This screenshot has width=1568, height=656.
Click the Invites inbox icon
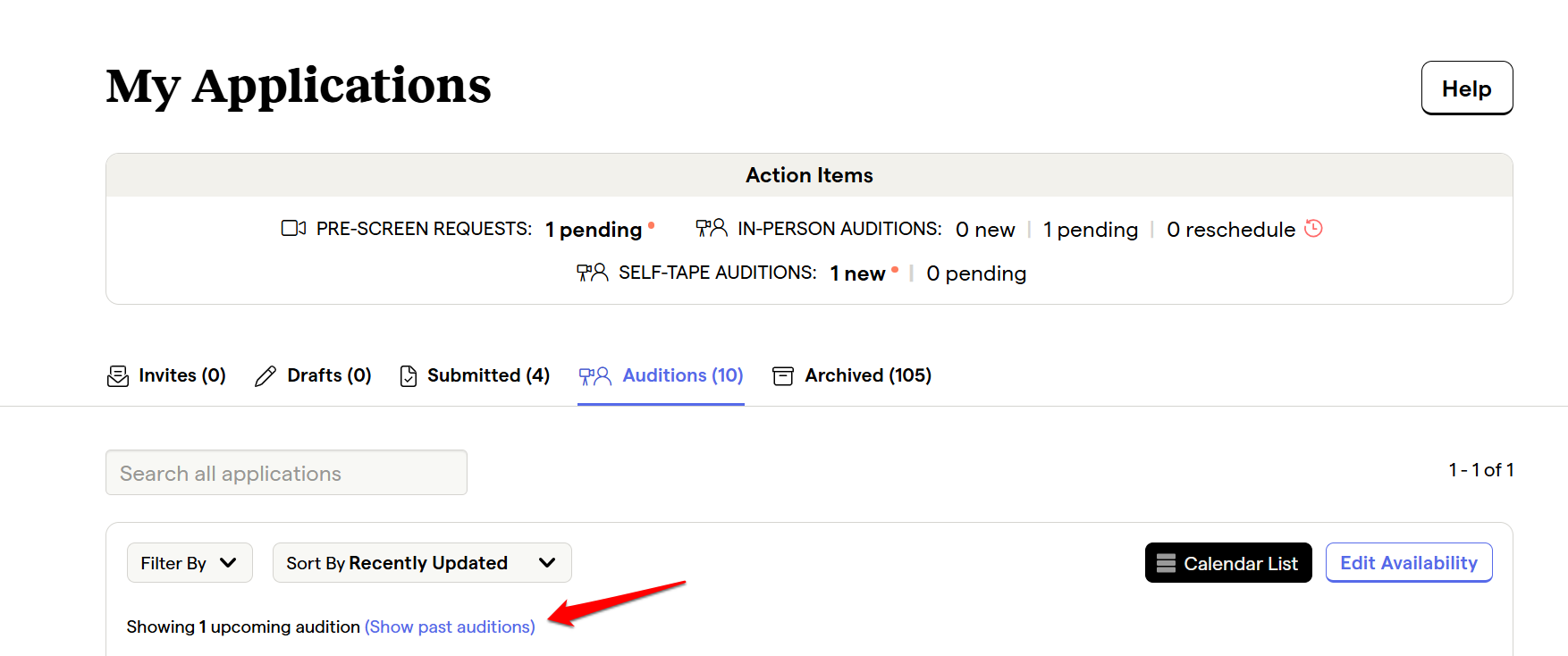point(117,376)
